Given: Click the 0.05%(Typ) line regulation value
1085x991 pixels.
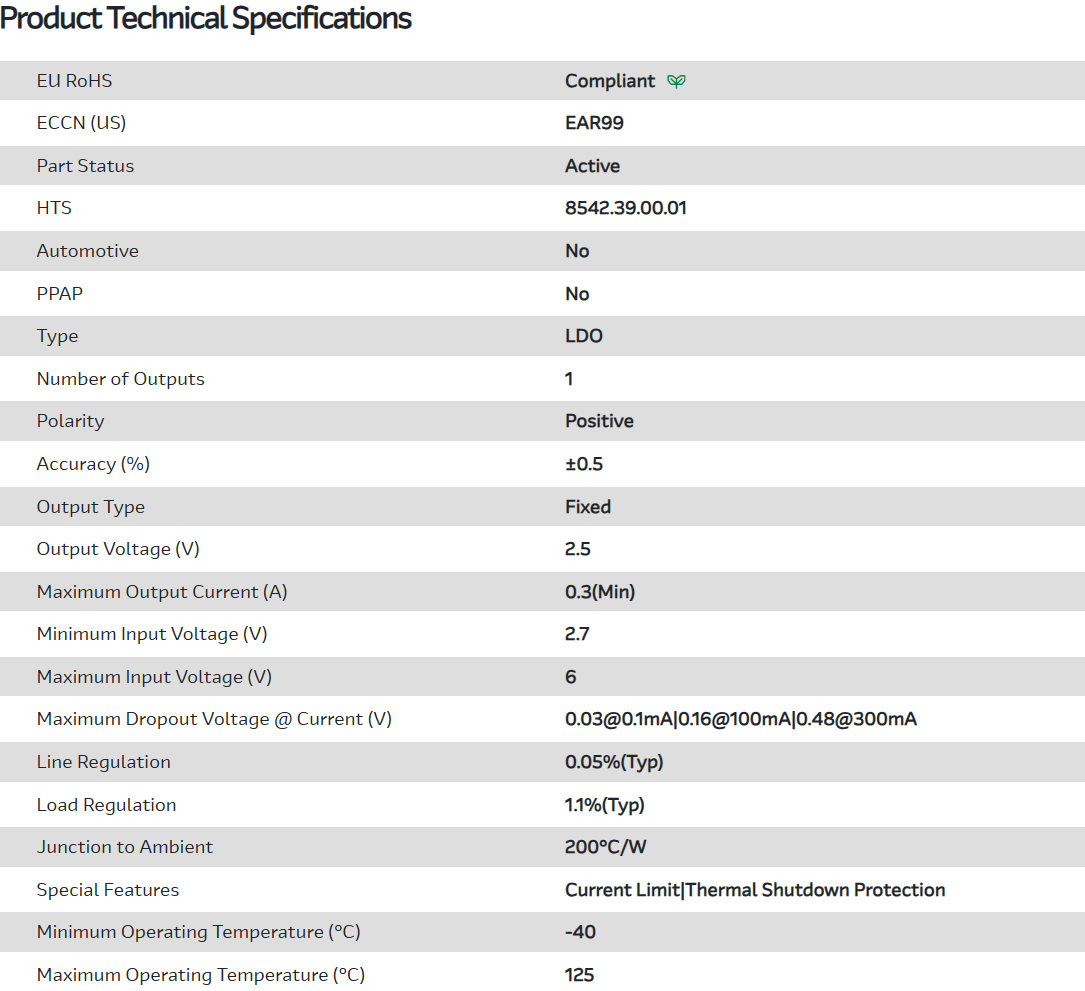Looking at the screenshot, I should [x=614, y=762].
